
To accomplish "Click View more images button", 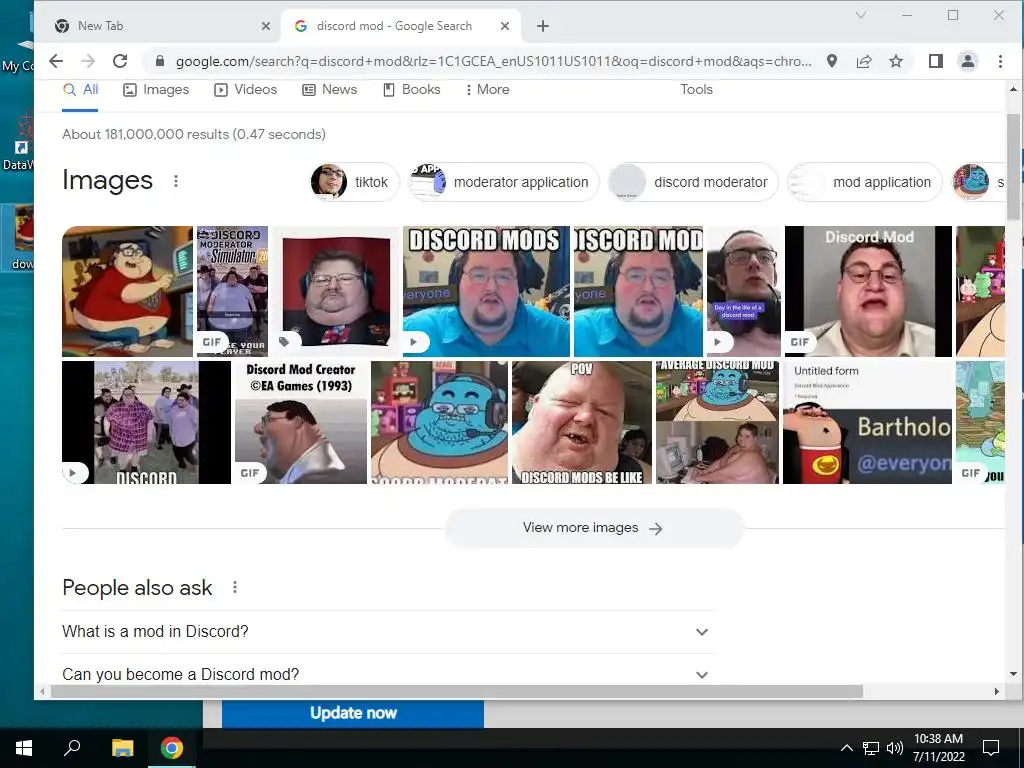I will (594, 528).
